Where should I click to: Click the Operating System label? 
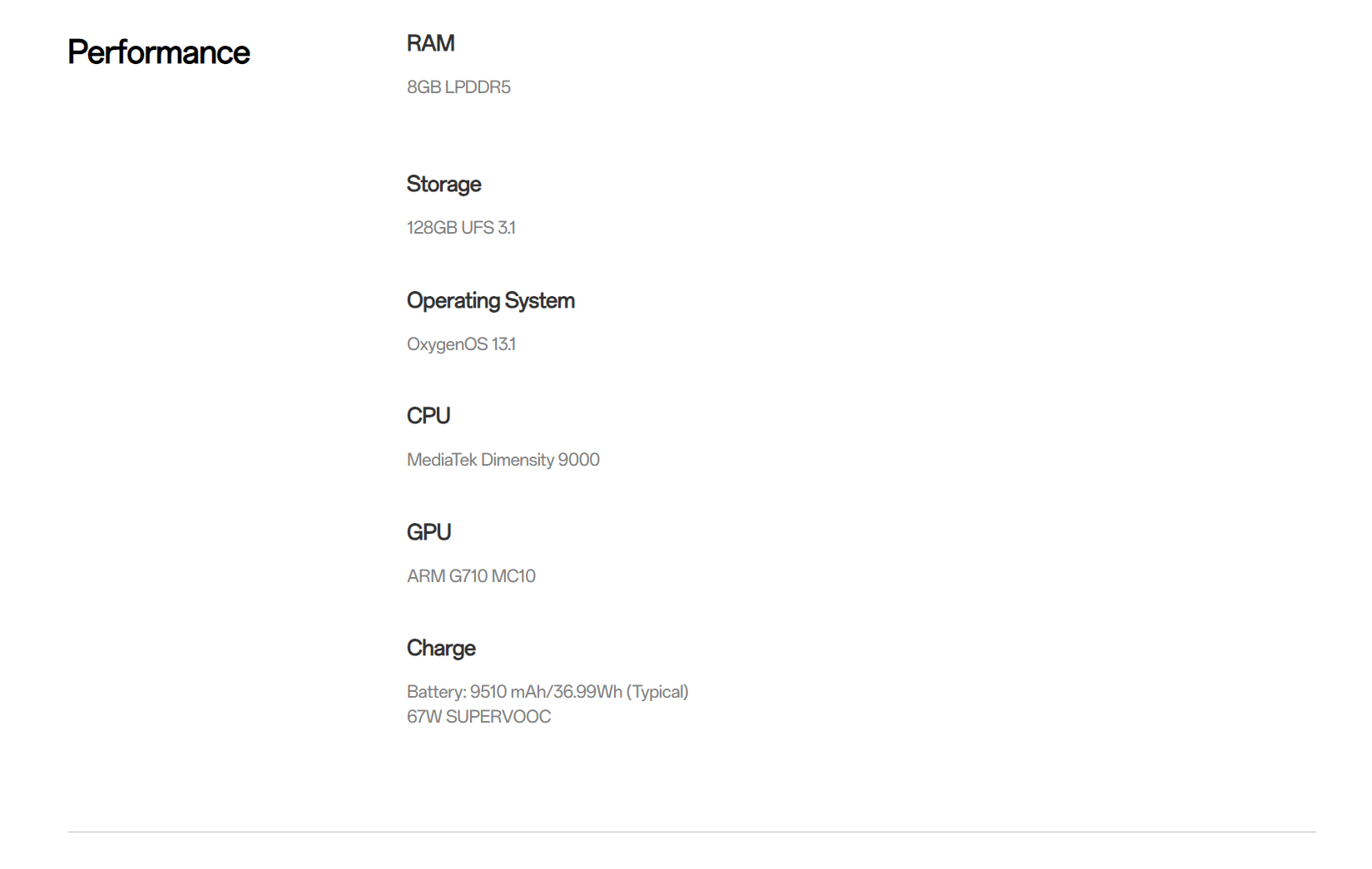coord(490,300)
